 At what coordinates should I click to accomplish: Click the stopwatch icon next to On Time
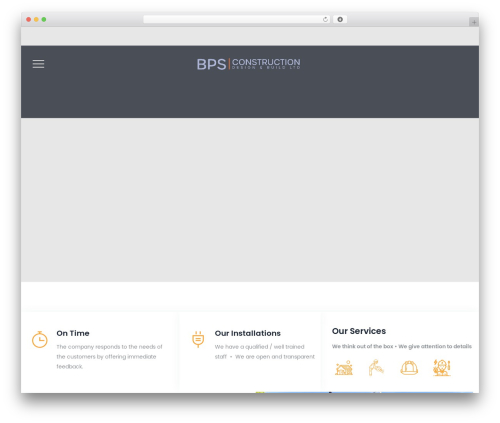tap(40, 339)
